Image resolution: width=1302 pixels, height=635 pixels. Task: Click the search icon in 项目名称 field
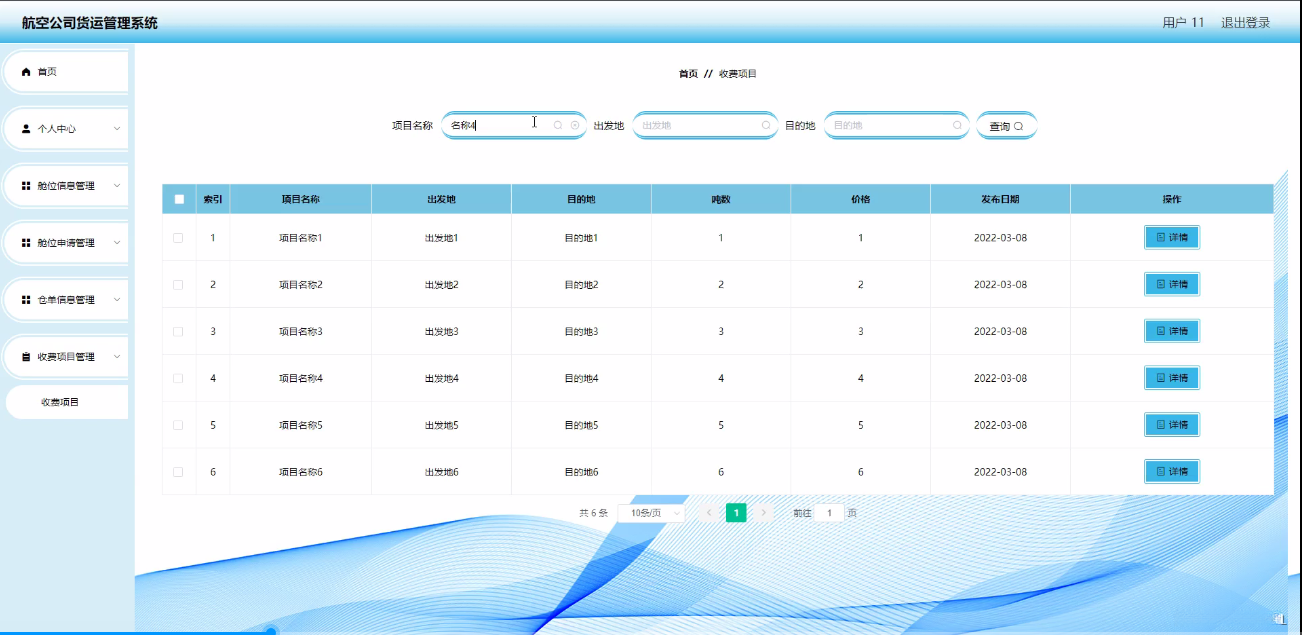pos(558,125)
